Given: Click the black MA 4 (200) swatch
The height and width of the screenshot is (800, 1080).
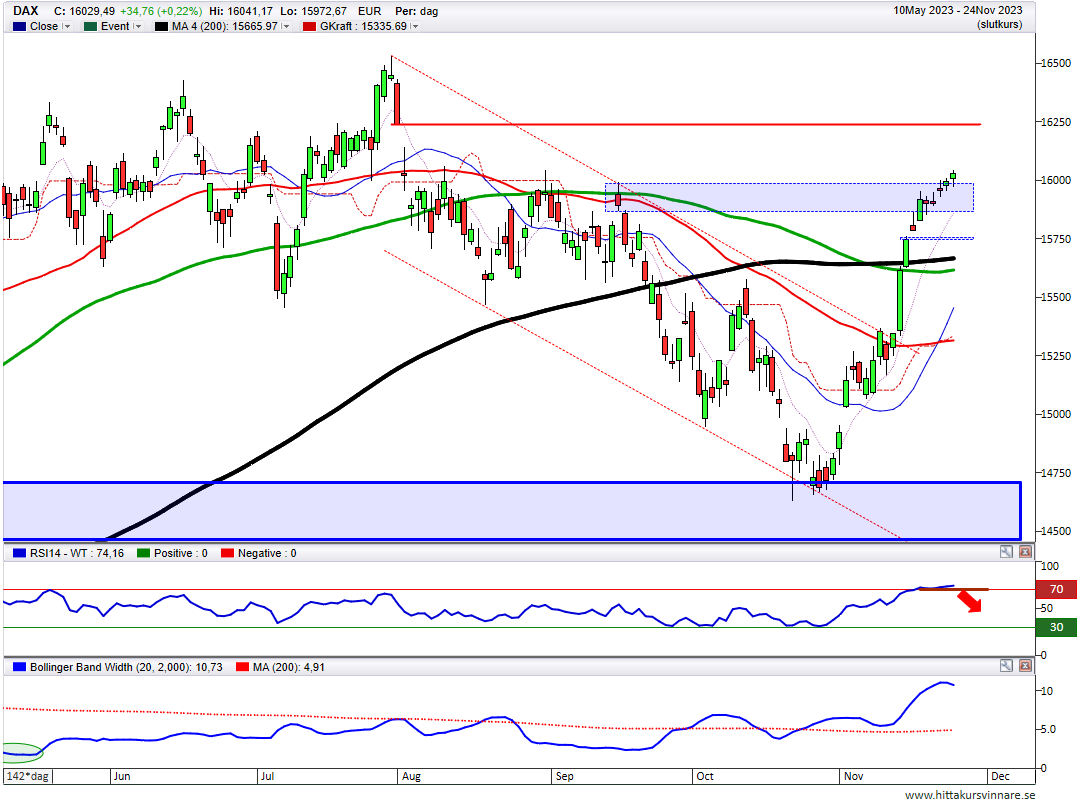Looking at the screenshot, I should point(161,26).
